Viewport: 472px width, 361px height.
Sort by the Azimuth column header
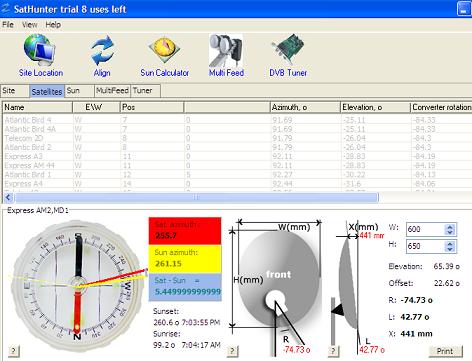(305, 107)
